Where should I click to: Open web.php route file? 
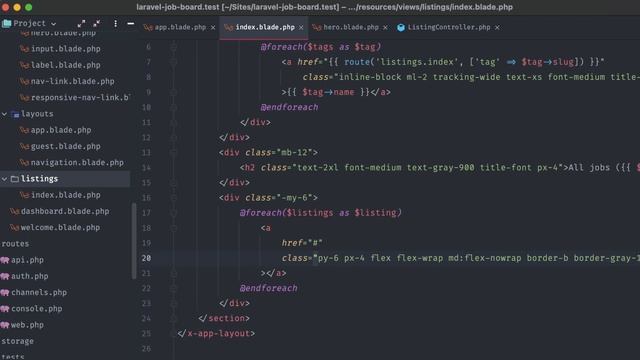click(27, 325)
